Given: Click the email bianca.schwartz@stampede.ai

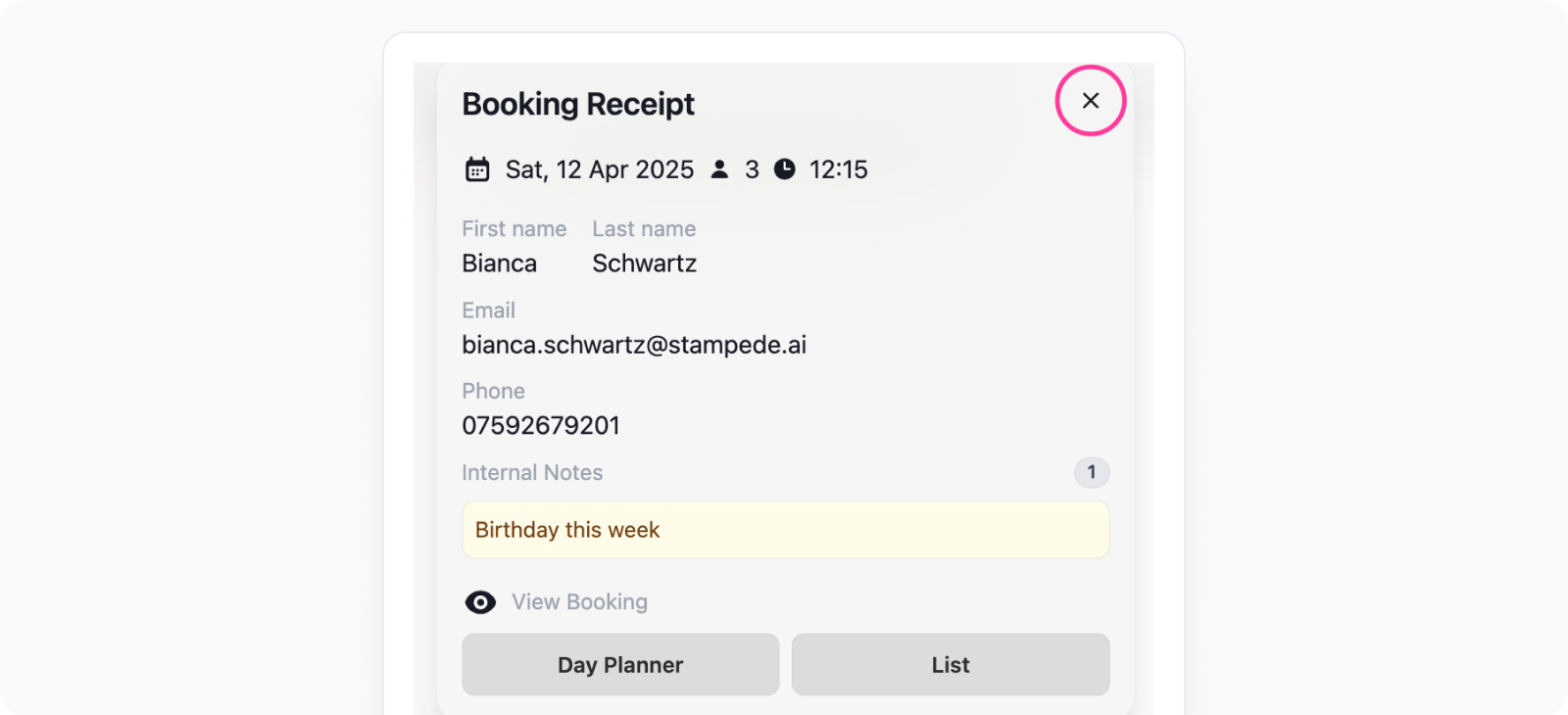Looking at the screenshot, I should coord(634,345).
